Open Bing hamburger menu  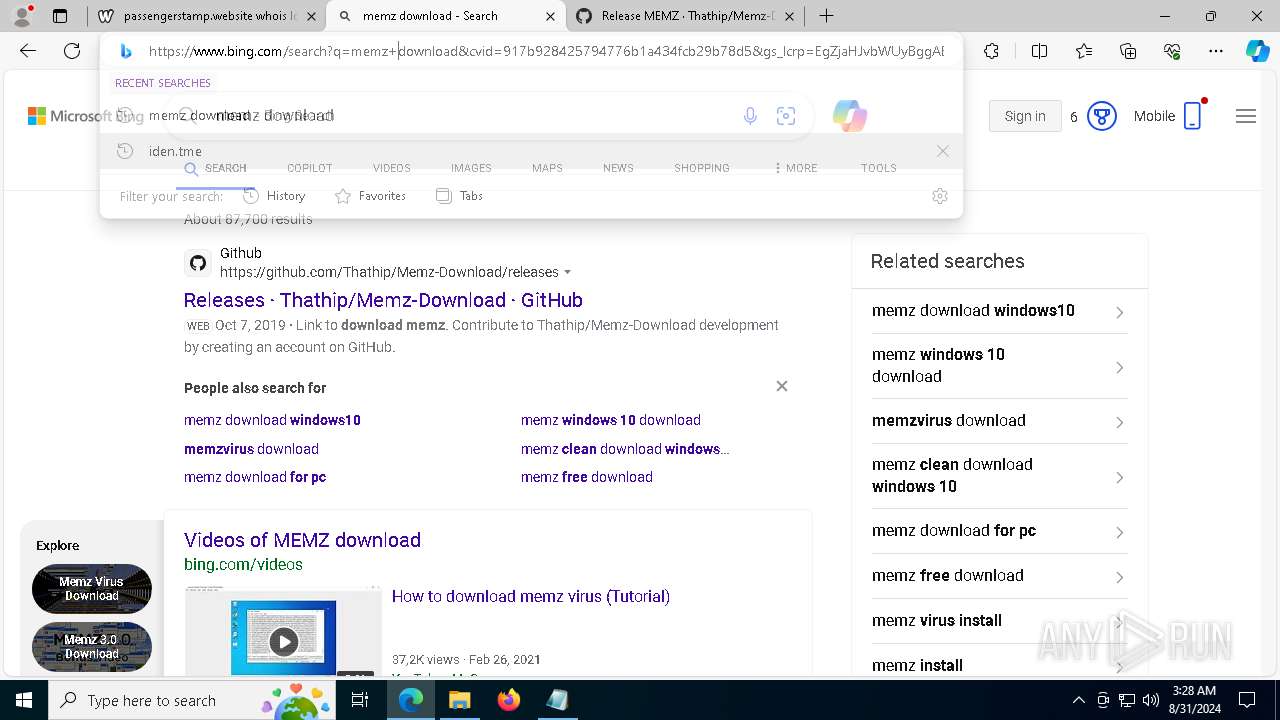coord(1245,116)
